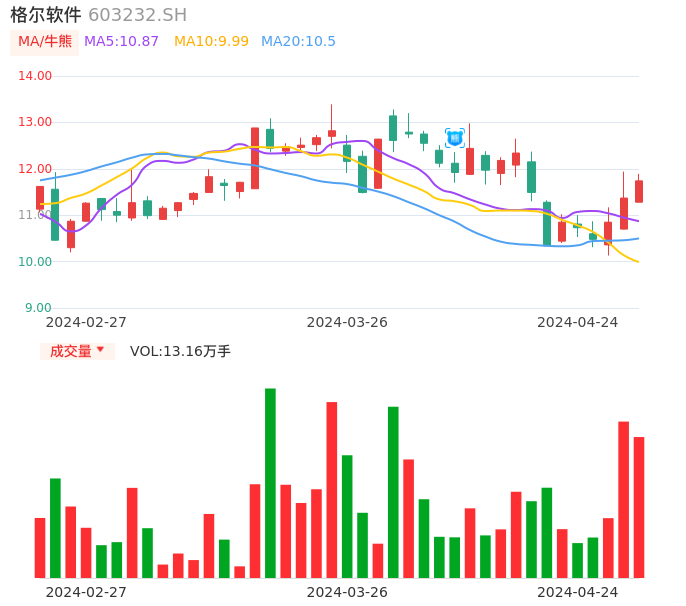
Task: Toggle the MA20:10.5 moving average legend
Action: click(x=298, y=42)
